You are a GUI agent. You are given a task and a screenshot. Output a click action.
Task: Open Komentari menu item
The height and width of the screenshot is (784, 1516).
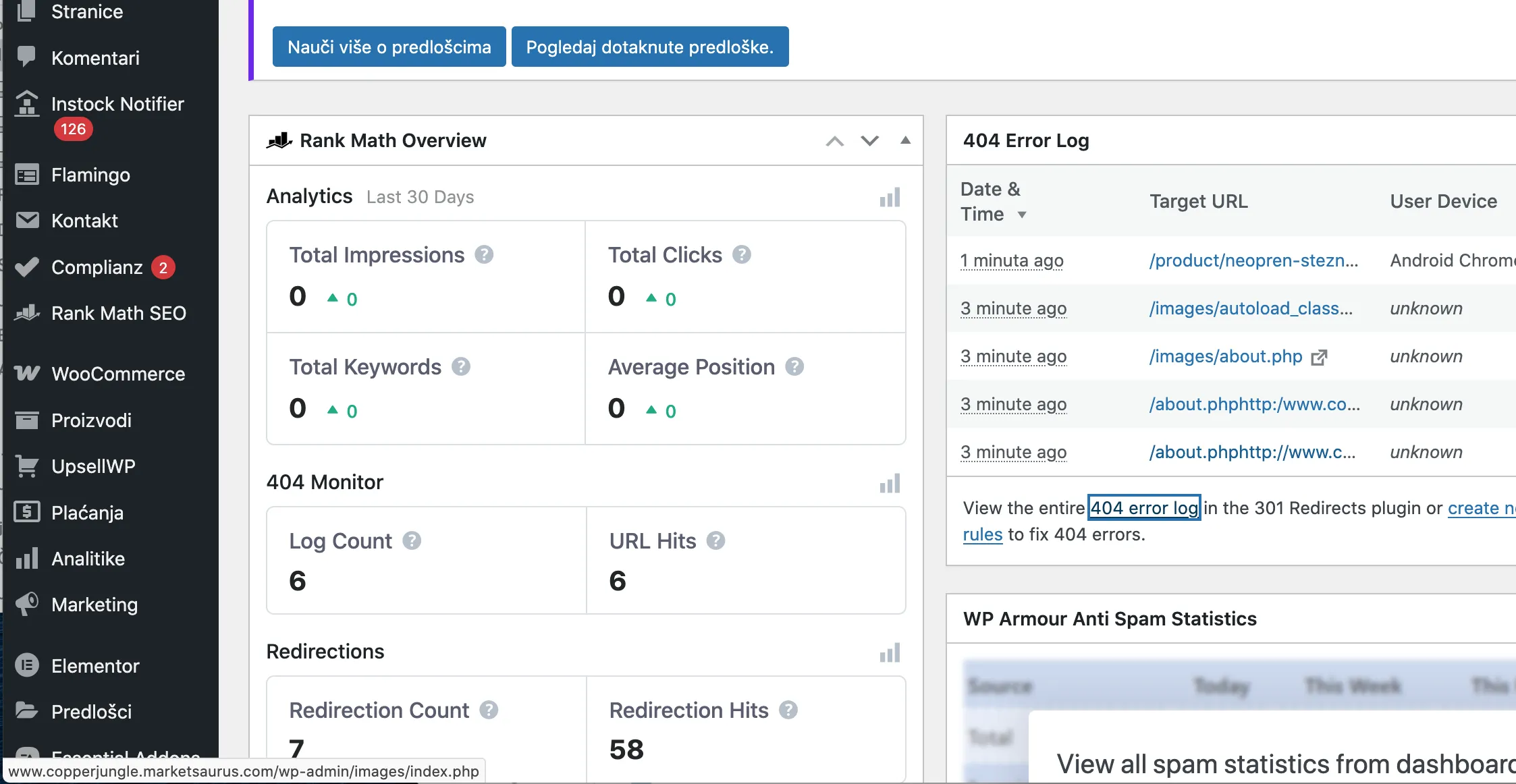[95, 58]
